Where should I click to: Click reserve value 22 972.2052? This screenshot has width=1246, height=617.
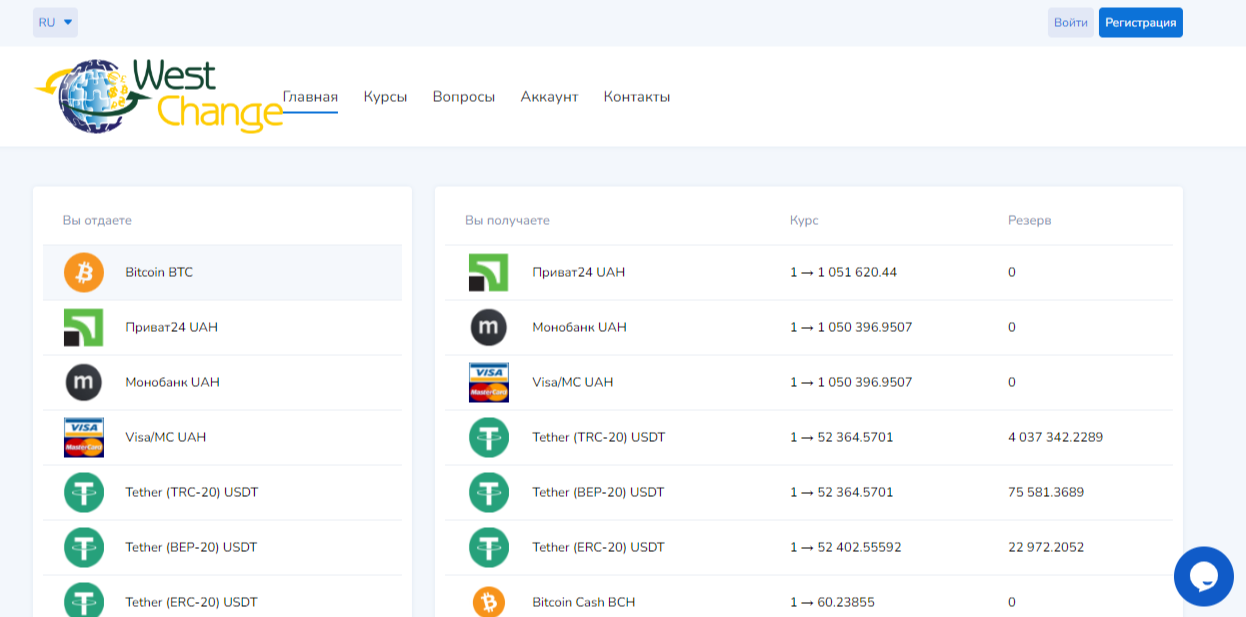(x=1046, y=547)
